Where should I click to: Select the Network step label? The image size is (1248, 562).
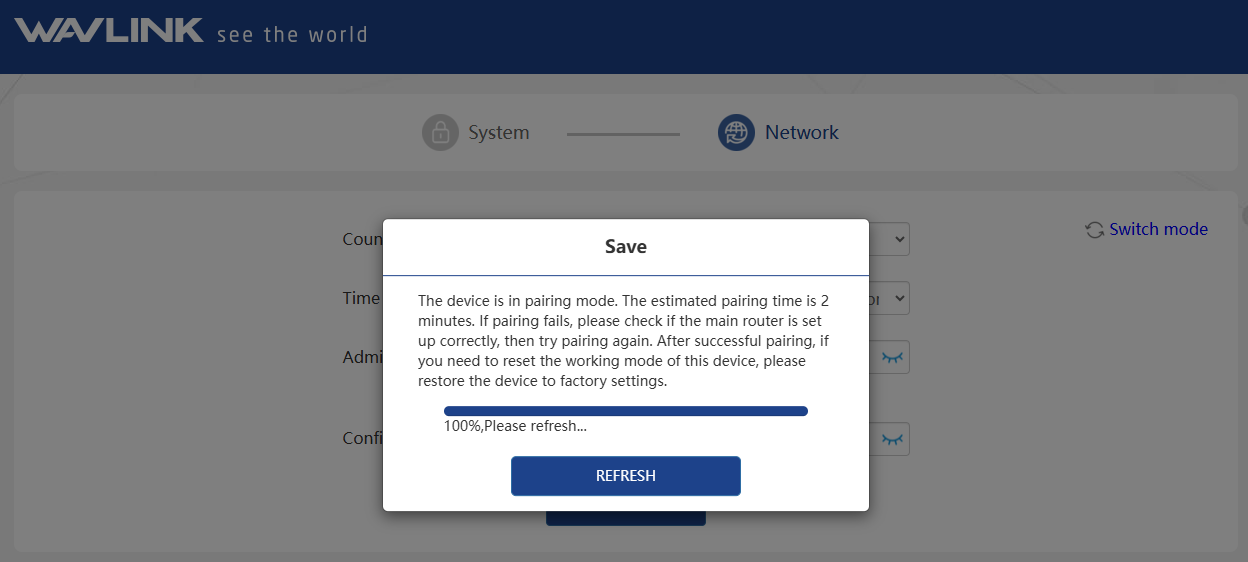(x=802, y=132)
